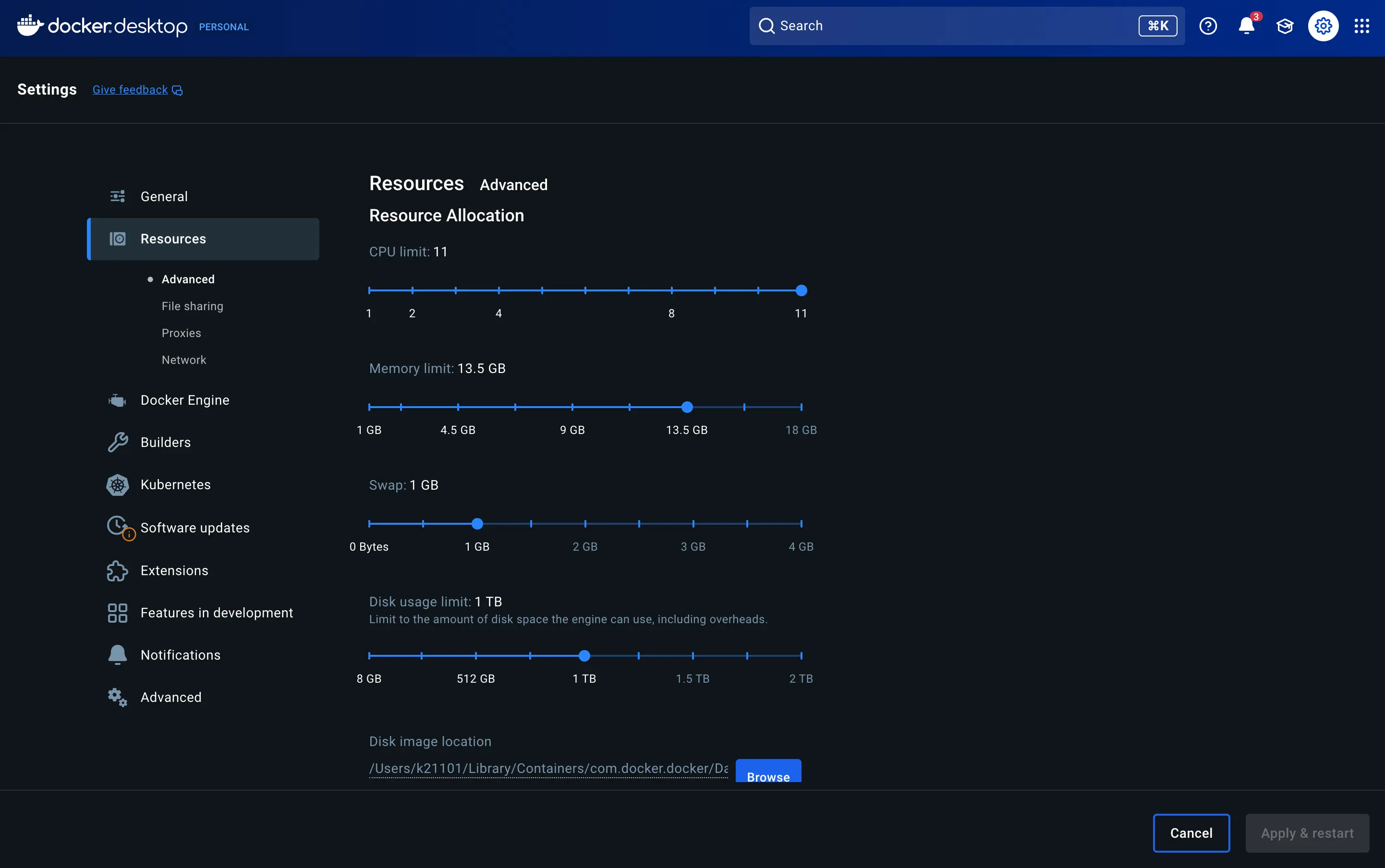Select Resources in the sidebar
Screen dimensions: 1385x868
(x=203, y=239)
